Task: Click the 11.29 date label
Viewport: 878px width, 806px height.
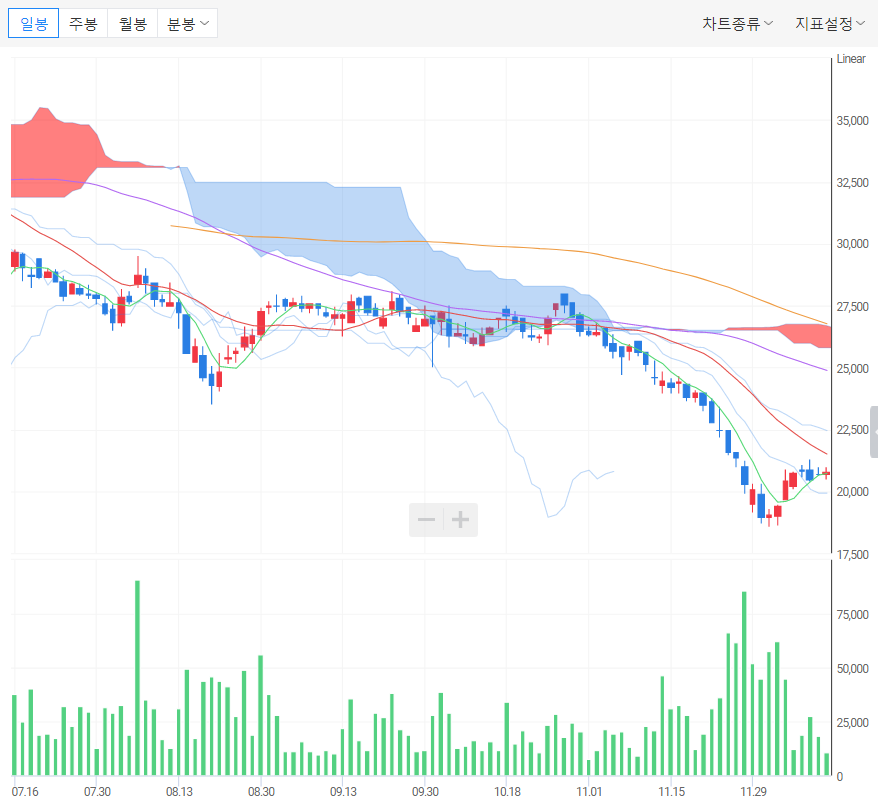Action: click(753, 791)
